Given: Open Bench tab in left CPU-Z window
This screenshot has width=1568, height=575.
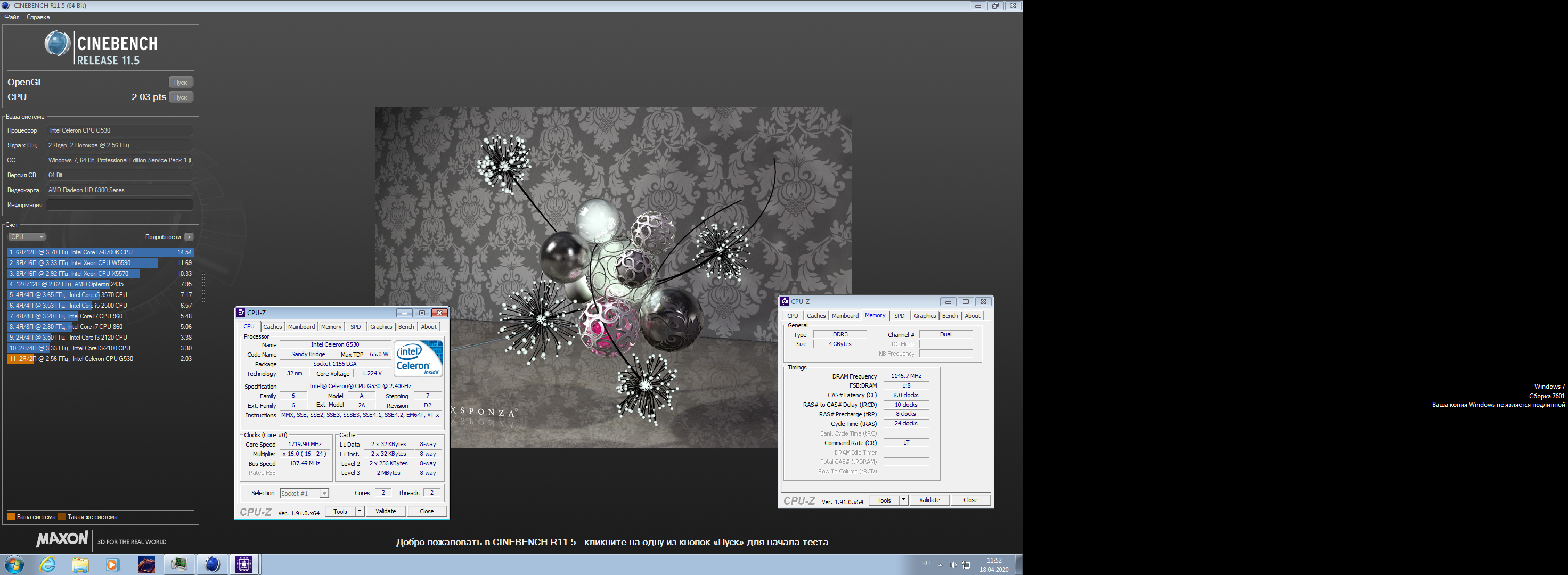Looking at the screenshot, I should pos(406,327).
